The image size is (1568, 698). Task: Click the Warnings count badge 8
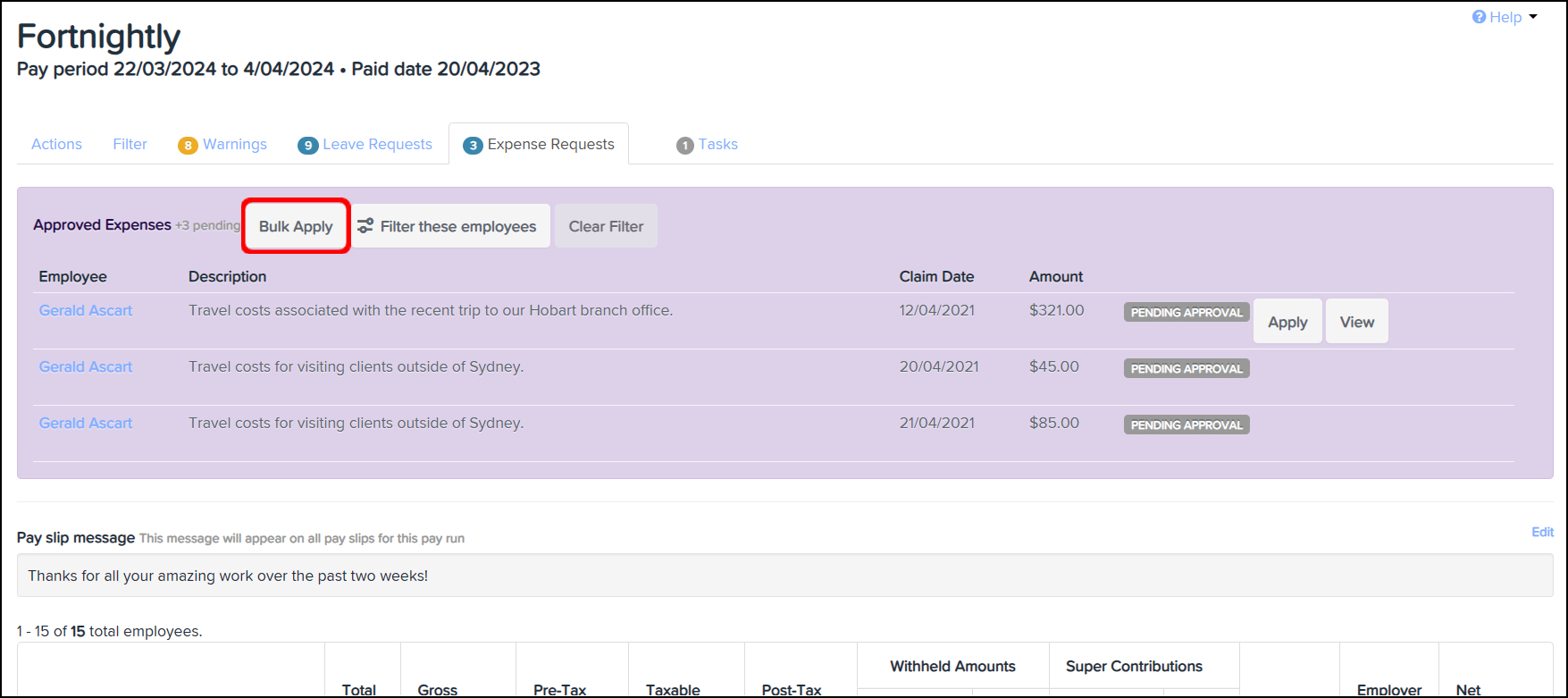[188, 145]
